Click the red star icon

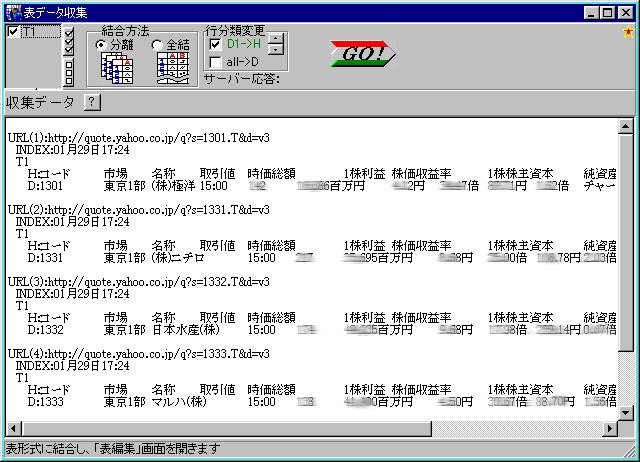click(x=629, y=32)
